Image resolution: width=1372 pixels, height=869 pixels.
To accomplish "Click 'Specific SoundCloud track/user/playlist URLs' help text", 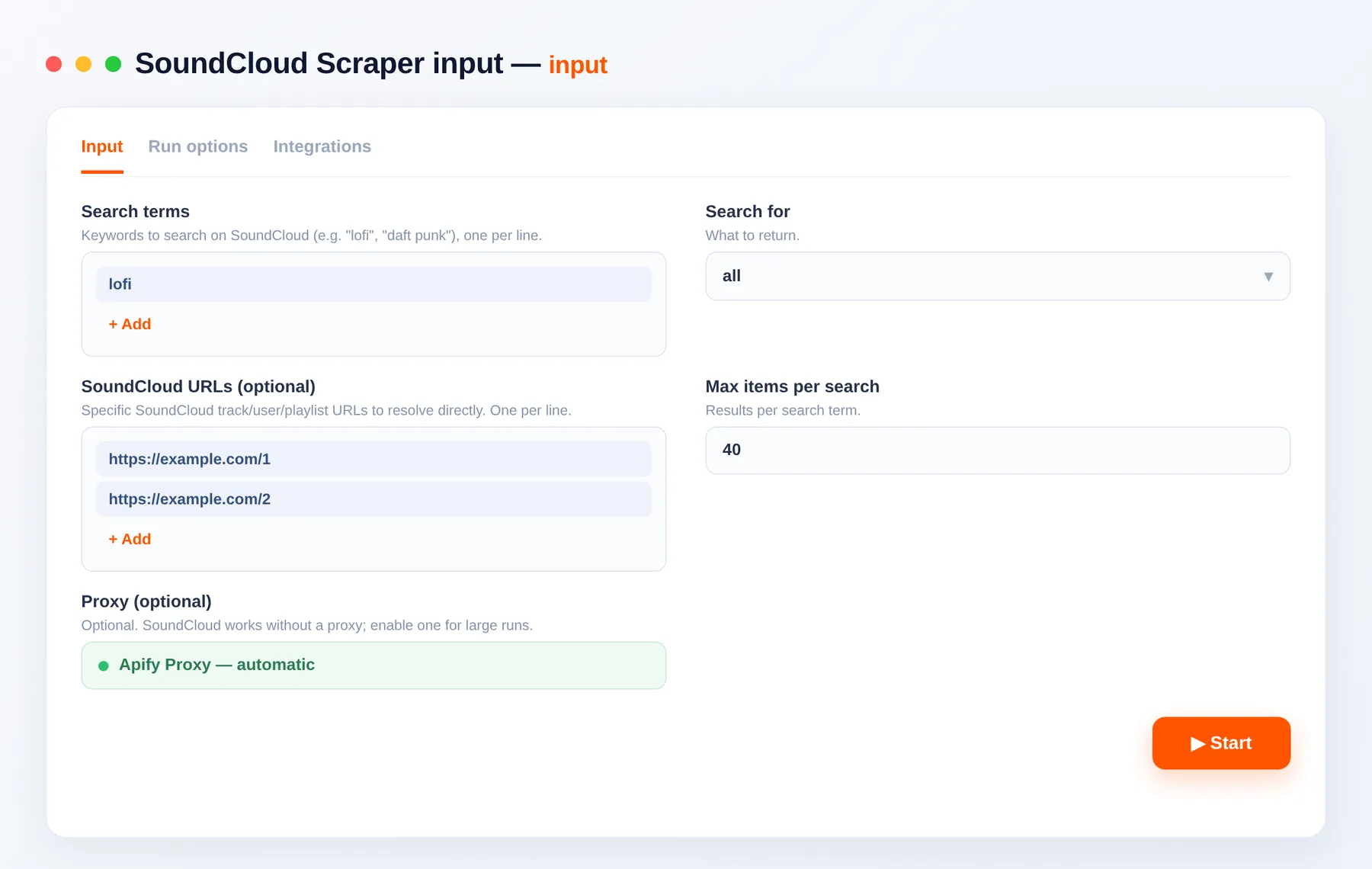I will (x=326, y=410).
